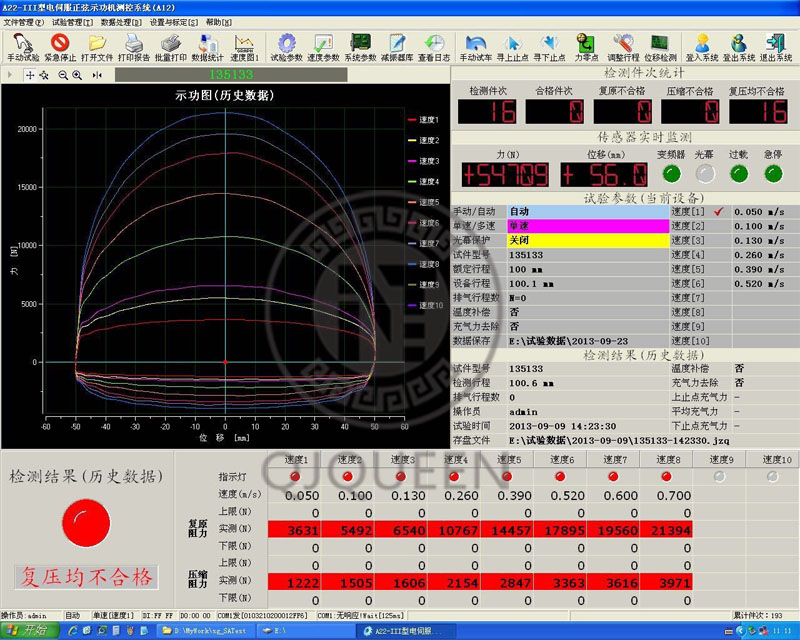Screen dimensions: 800x640
Task: Toggle the 急停 indicator lamp
Action: coord(773,173)
